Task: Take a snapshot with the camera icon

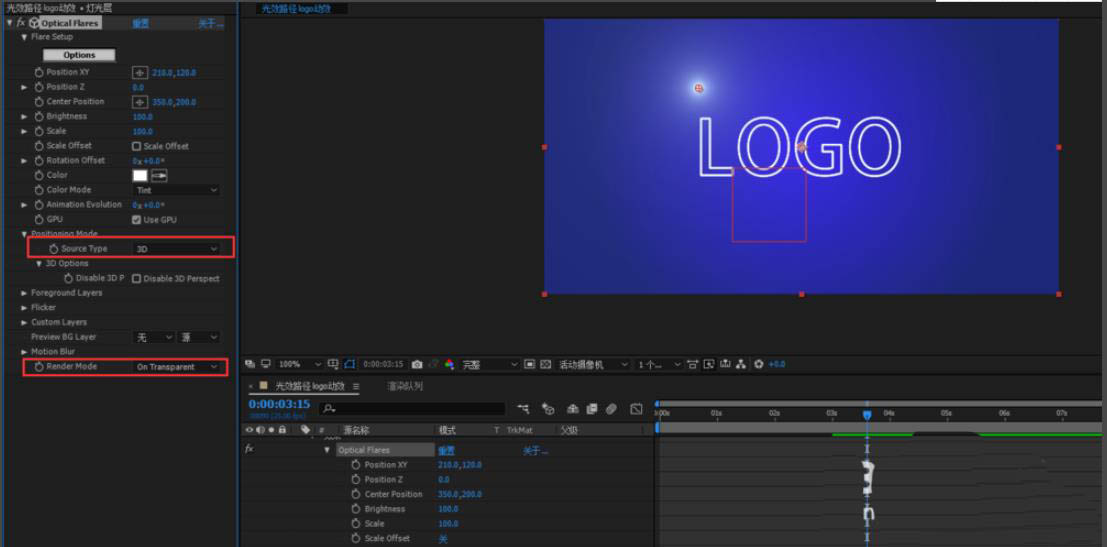Action: pyautogui.click(x=417, y=365)
